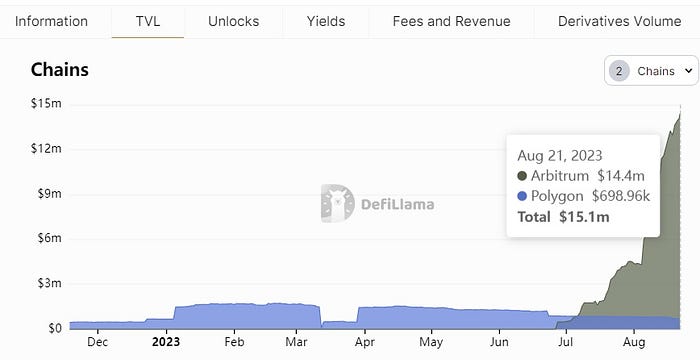Open the Yields tab
The width and height of the screenshot is (700, 360).
326,21
